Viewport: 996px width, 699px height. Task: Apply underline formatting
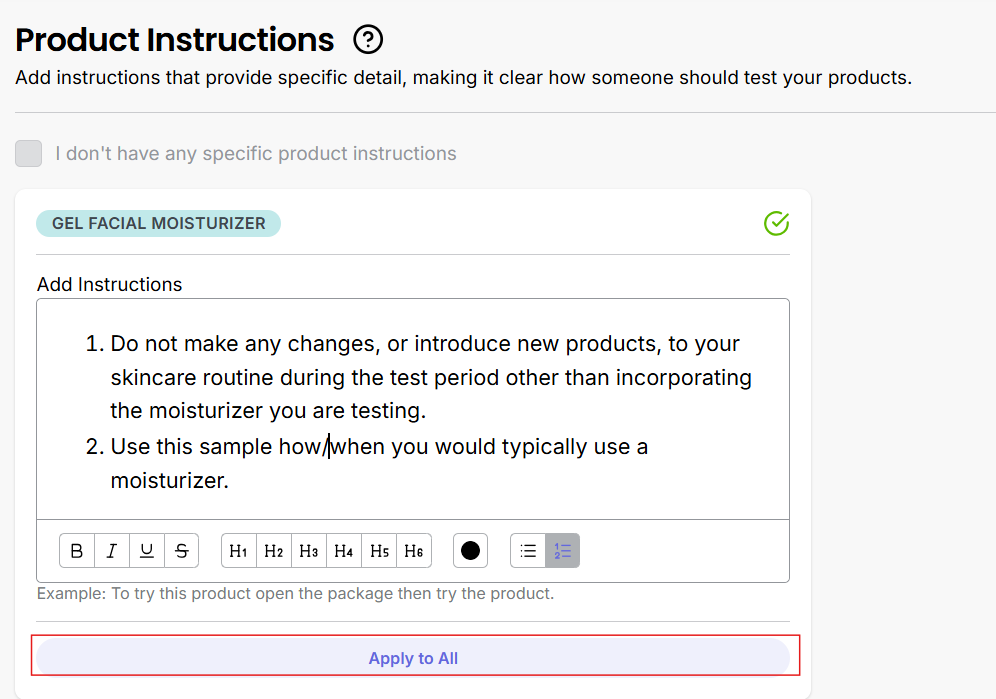147,551
